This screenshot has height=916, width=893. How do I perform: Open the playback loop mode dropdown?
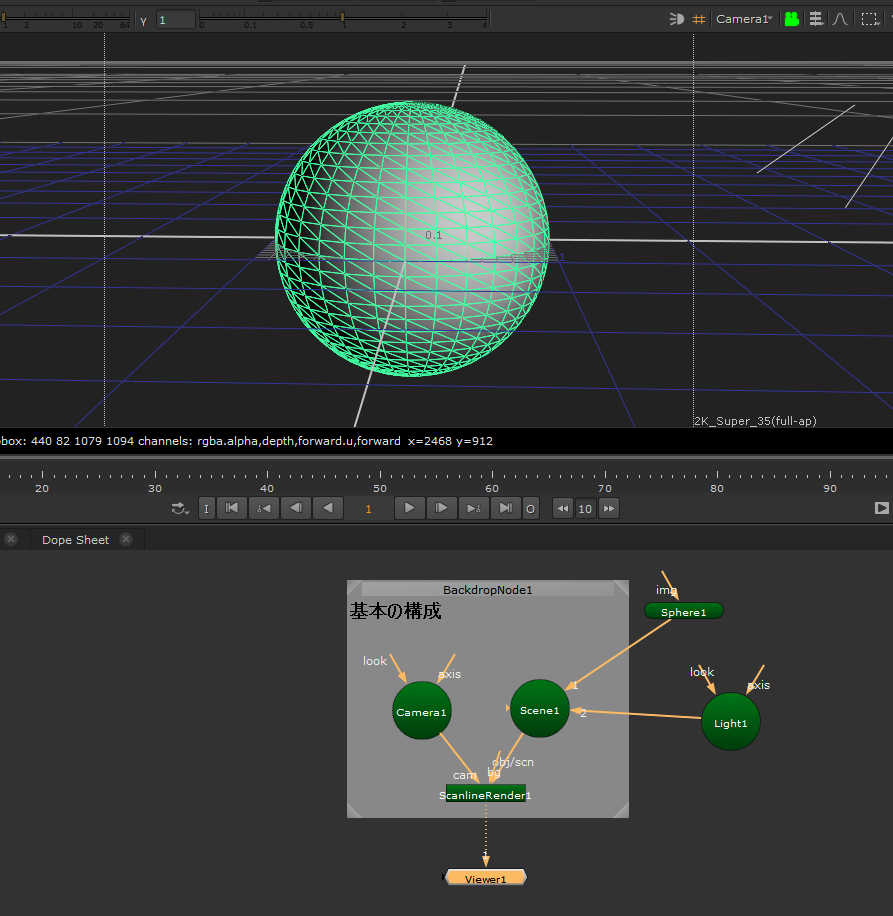coord(180,509)
